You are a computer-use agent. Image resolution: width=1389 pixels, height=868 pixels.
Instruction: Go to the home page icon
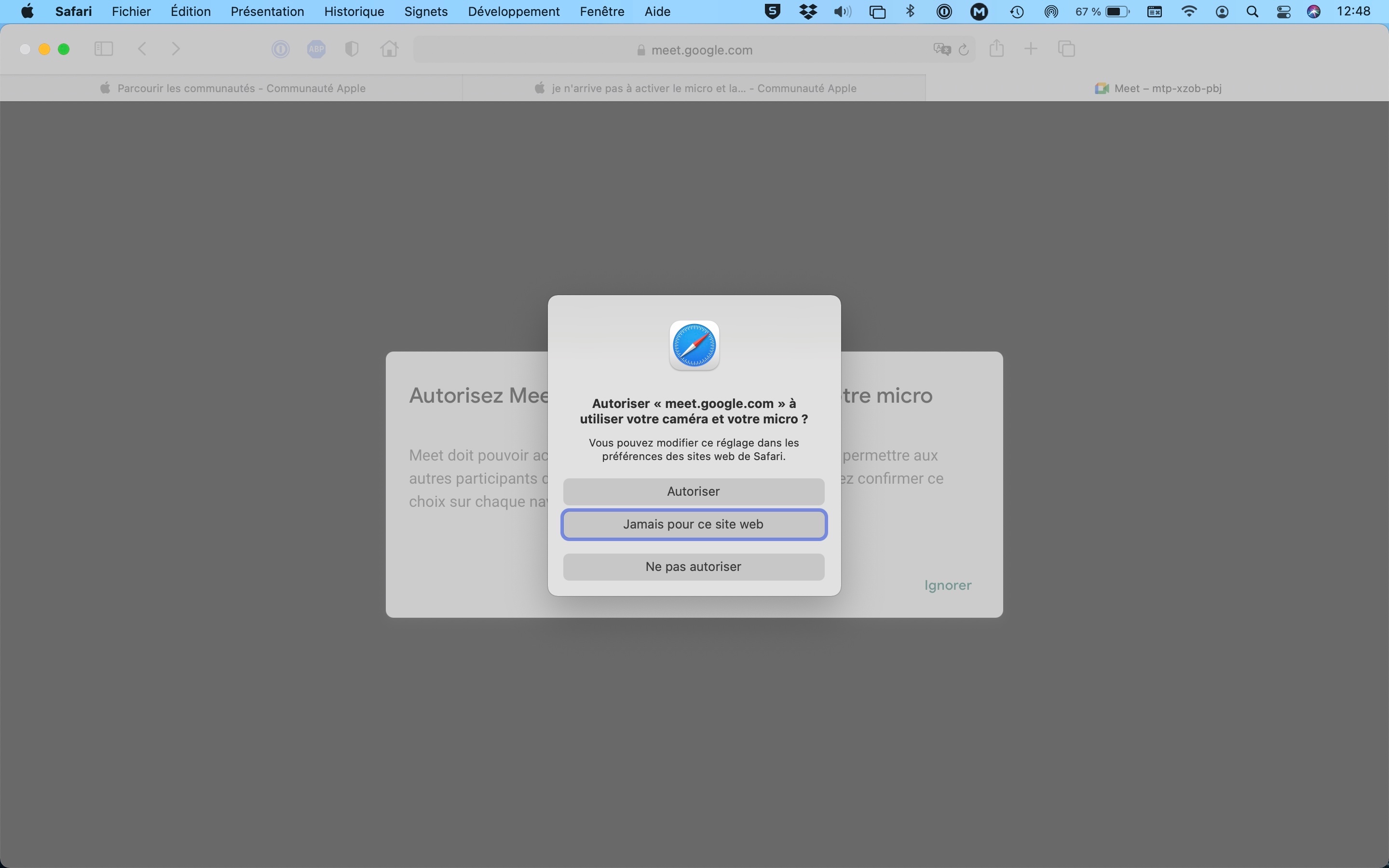[x=389, y=49]
